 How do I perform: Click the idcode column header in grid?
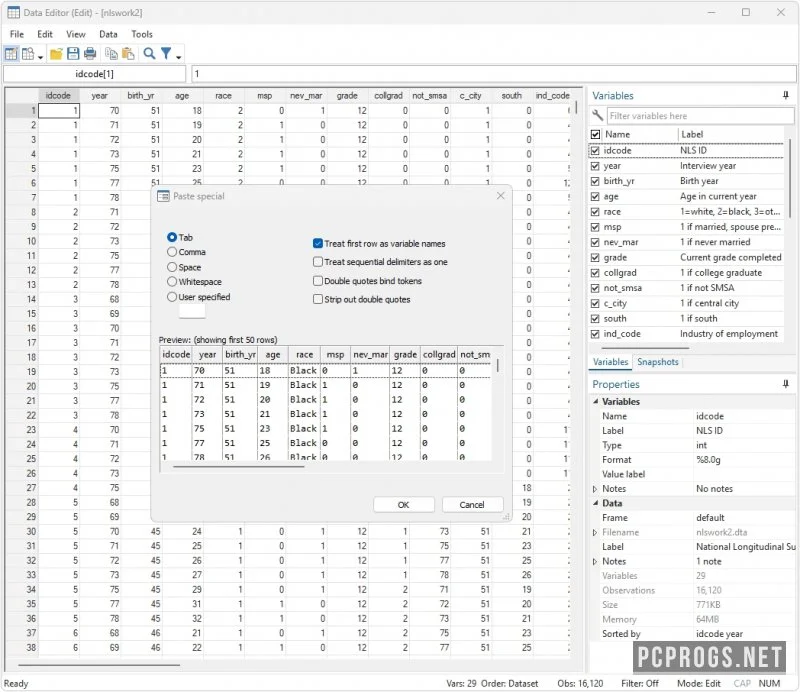tap(58, 95)
